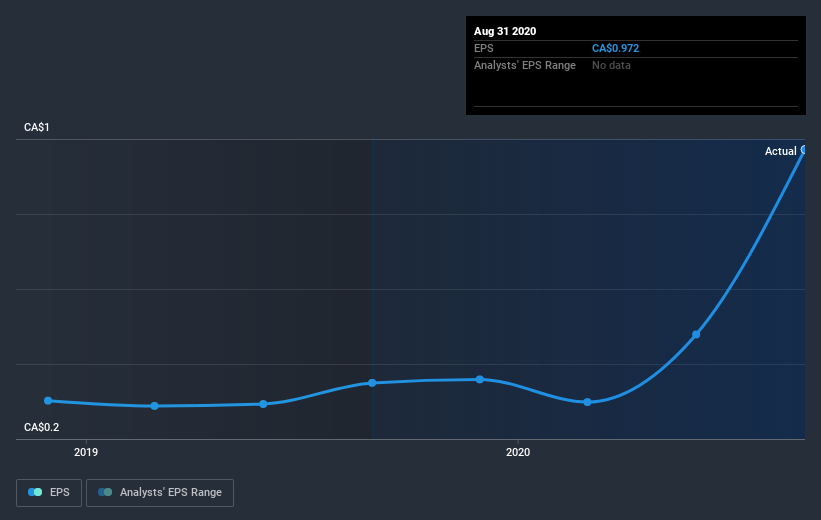Click the Aug 31 2020 tooltip header
Viewport: 821px width, 520px height.
click(x=505, y=31)
